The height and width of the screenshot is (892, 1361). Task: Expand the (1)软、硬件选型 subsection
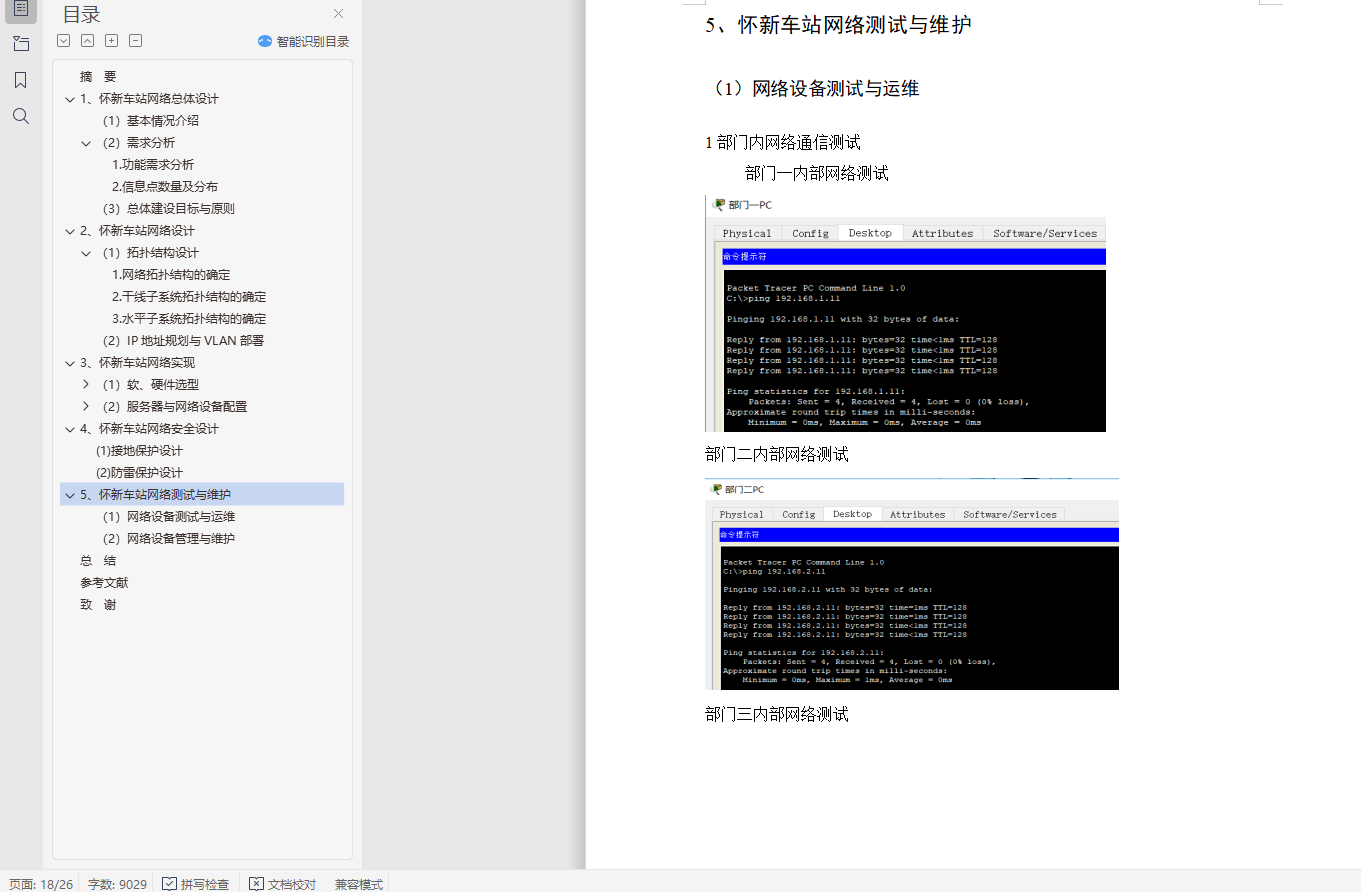click(x=86, y=385)
